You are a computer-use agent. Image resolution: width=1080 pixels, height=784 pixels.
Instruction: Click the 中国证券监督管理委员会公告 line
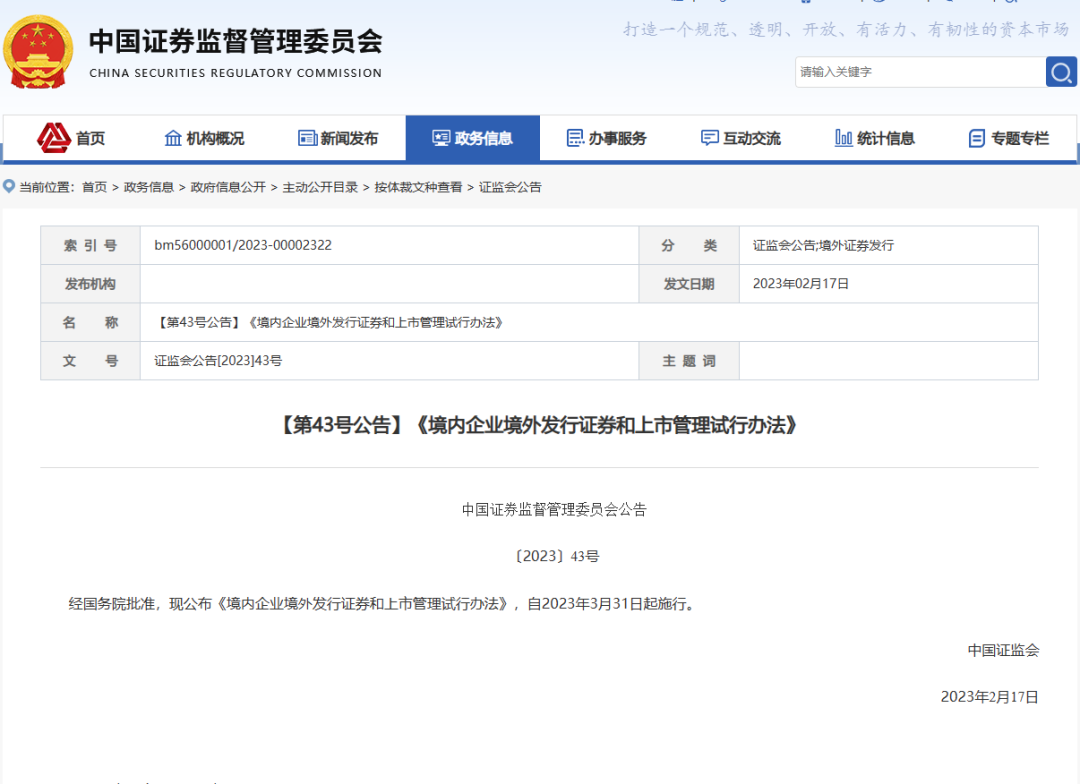coord(554,510)
